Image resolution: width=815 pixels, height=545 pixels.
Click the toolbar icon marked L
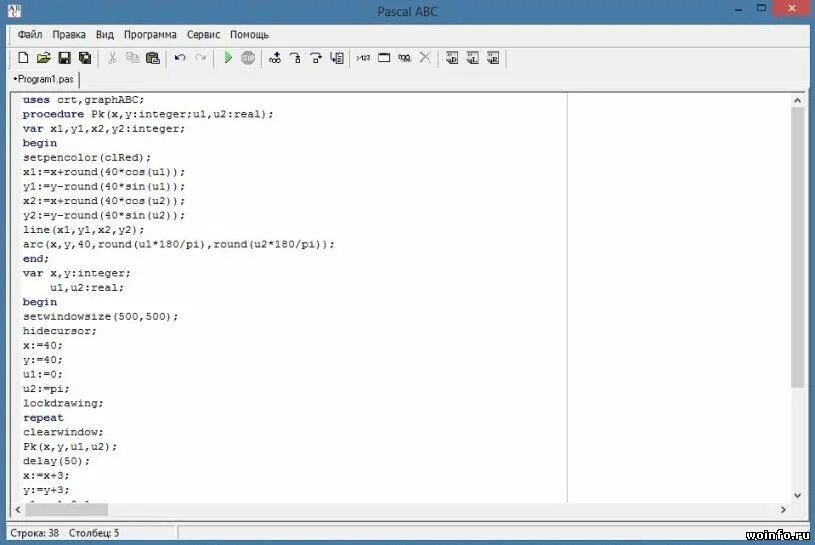(x=472, y=58)
